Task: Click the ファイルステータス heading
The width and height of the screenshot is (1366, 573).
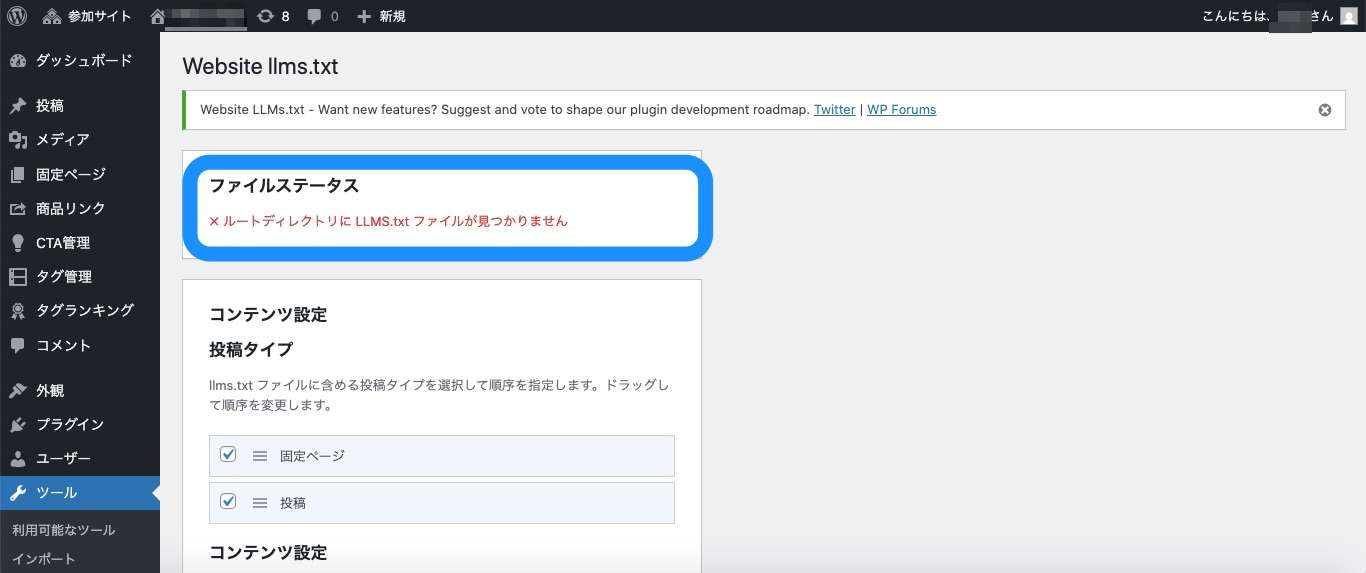Action: click(x=284, y=186)
